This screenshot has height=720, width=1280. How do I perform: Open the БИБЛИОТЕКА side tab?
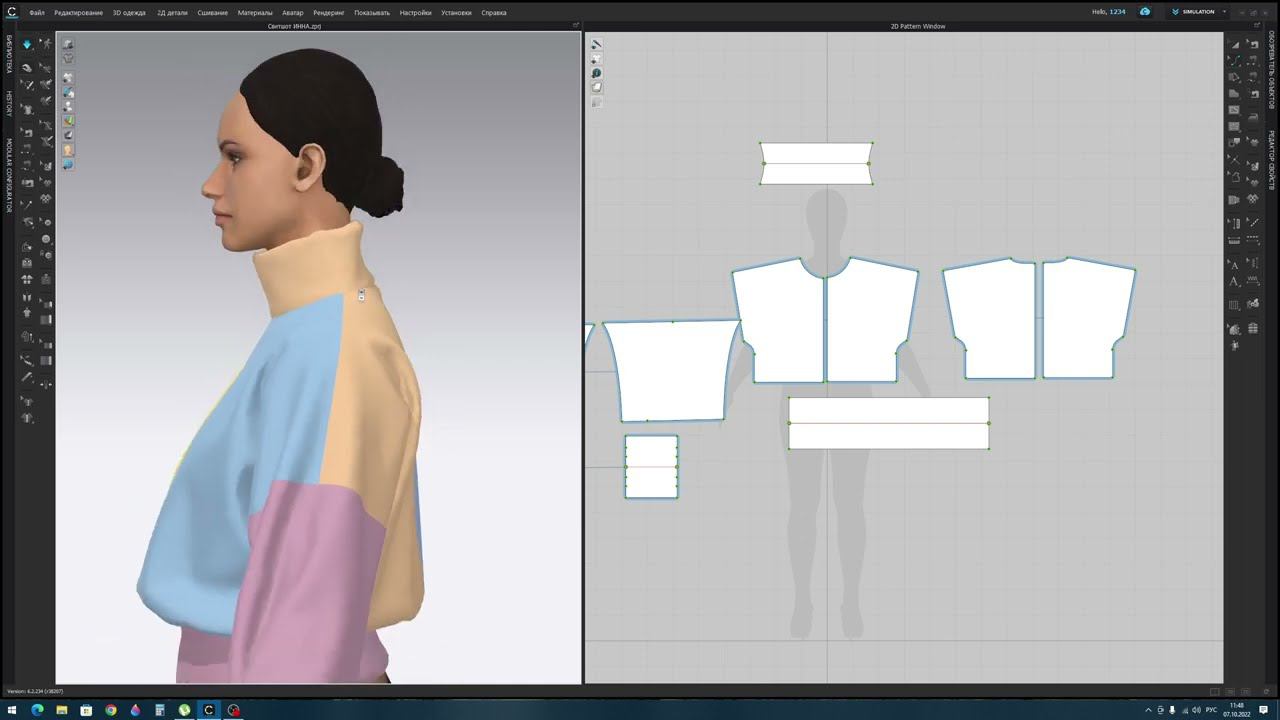pos(9,55)
